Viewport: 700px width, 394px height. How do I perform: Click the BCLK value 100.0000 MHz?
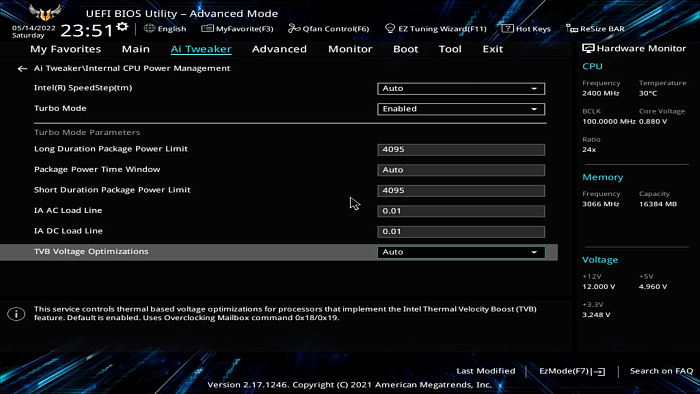pos(608,121)
